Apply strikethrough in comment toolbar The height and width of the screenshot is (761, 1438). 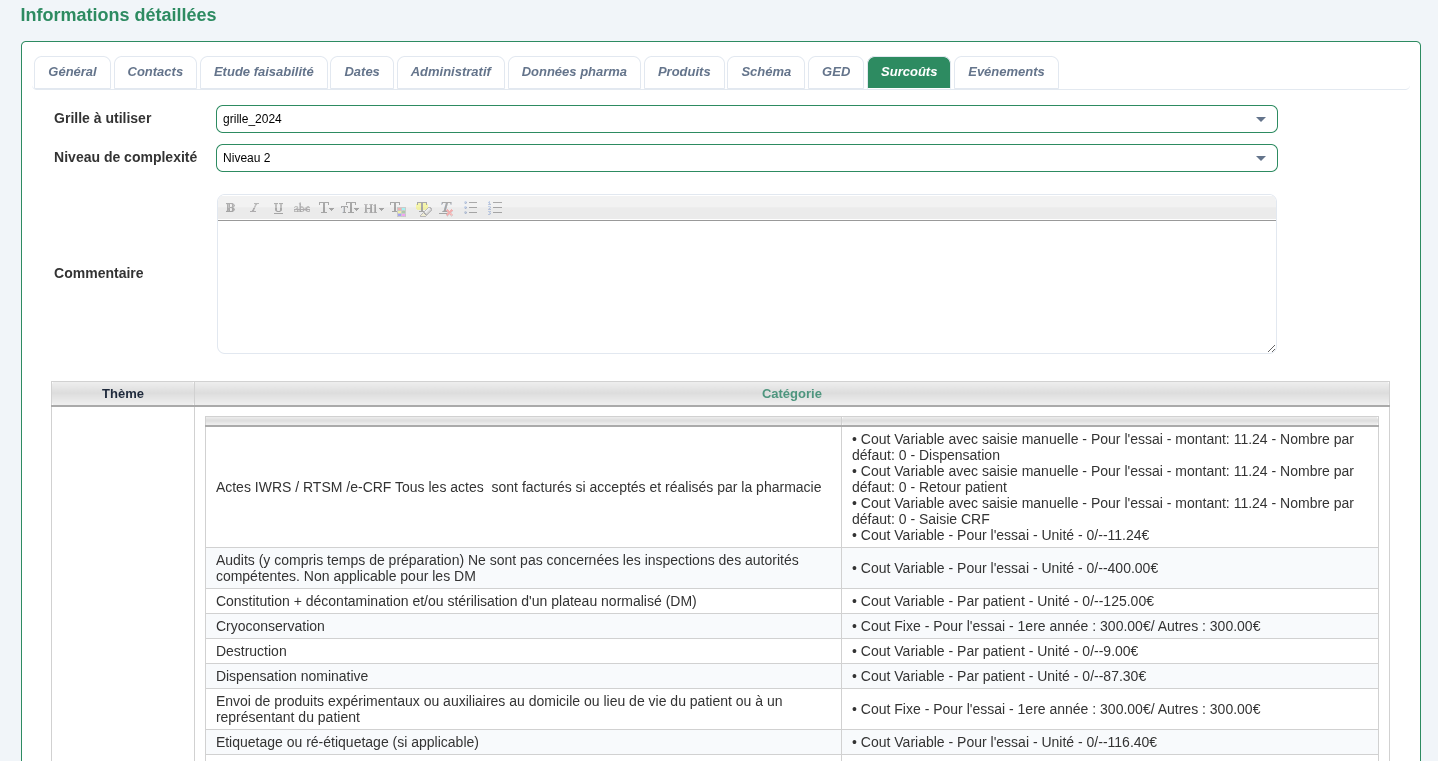click(302, 208)
